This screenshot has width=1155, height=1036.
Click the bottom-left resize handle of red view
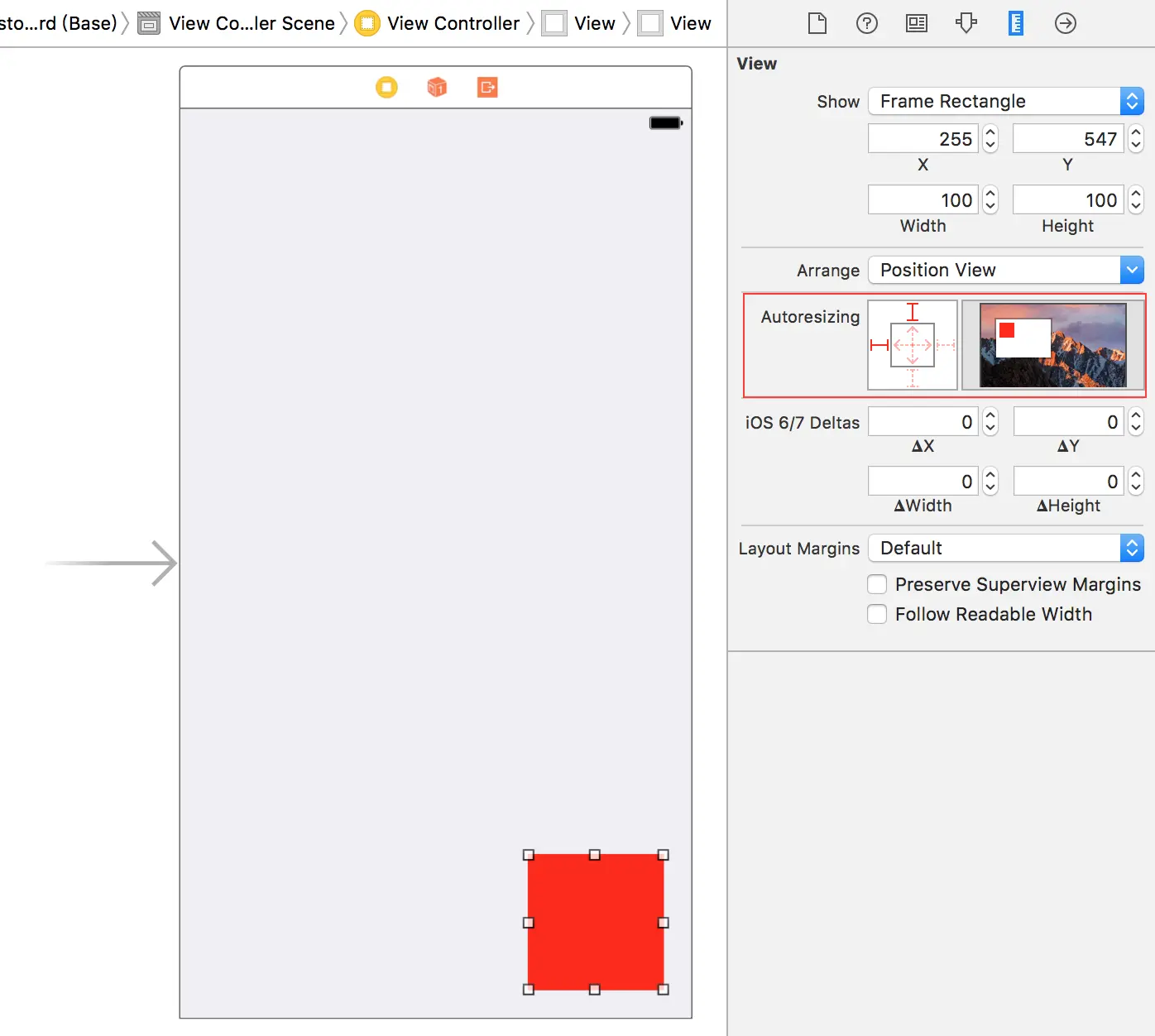pos(529,989)
